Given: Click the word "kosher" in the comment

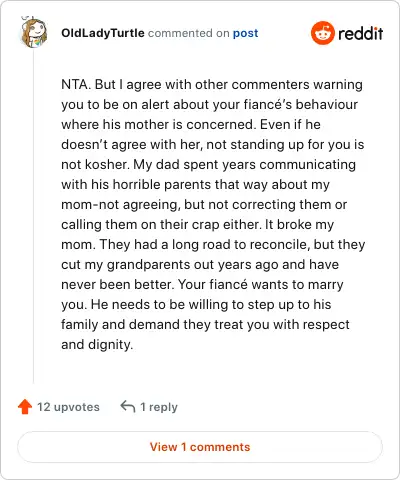Looking at the screenshot, I should pyautogui.click(x=107, y=164).
